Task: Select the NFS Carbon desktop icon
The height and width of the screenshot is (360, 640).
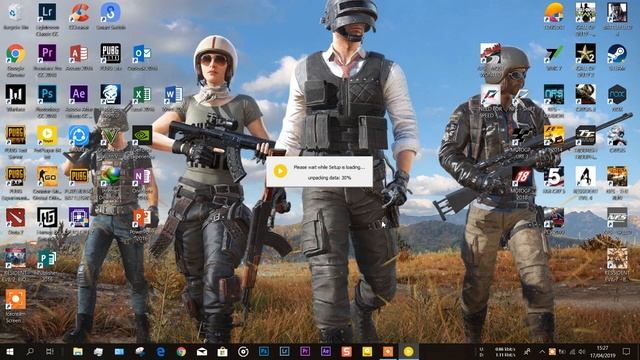Action: [554, 94]
